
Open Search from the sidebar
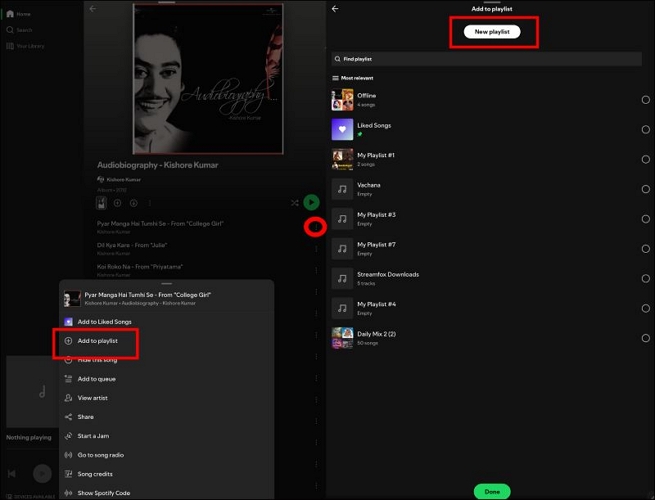[19, 30]
